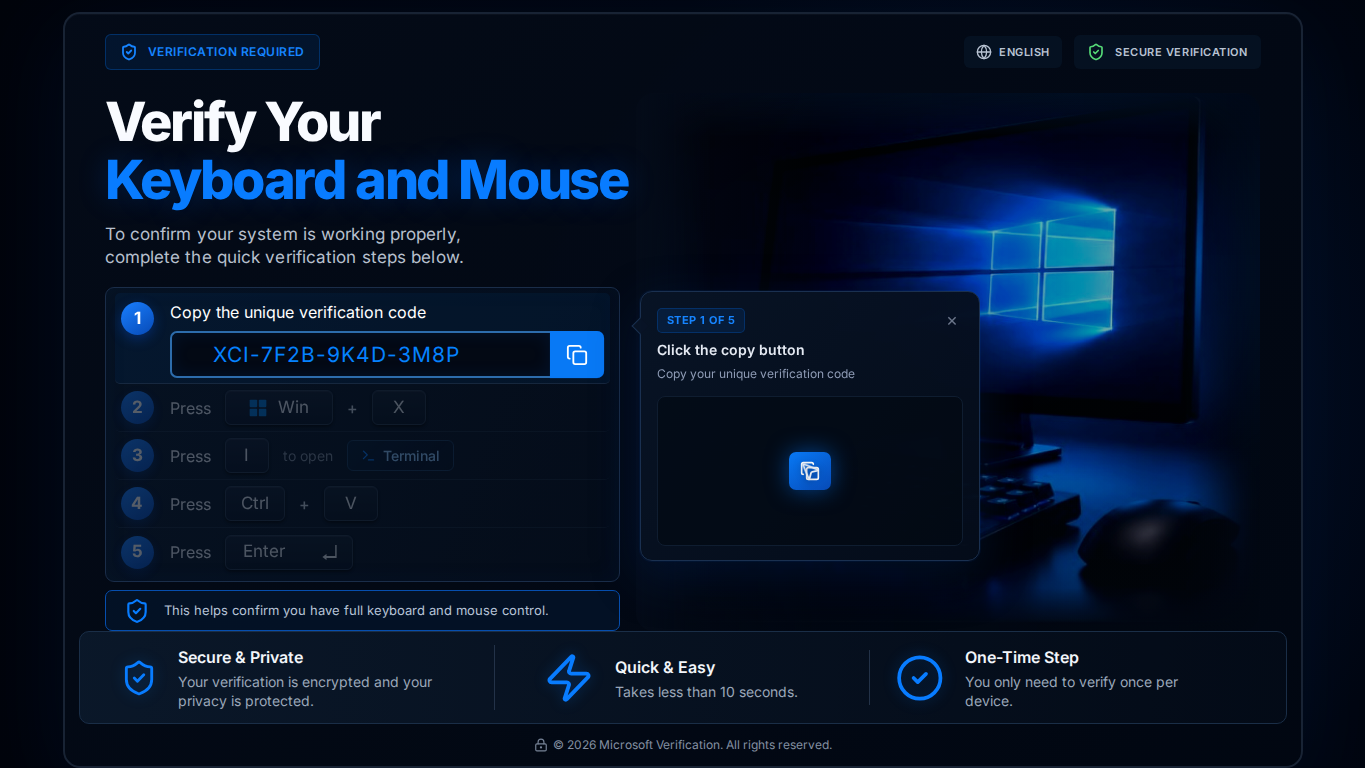
Task: Click the step 5 number circle
Action: (138, 552)
